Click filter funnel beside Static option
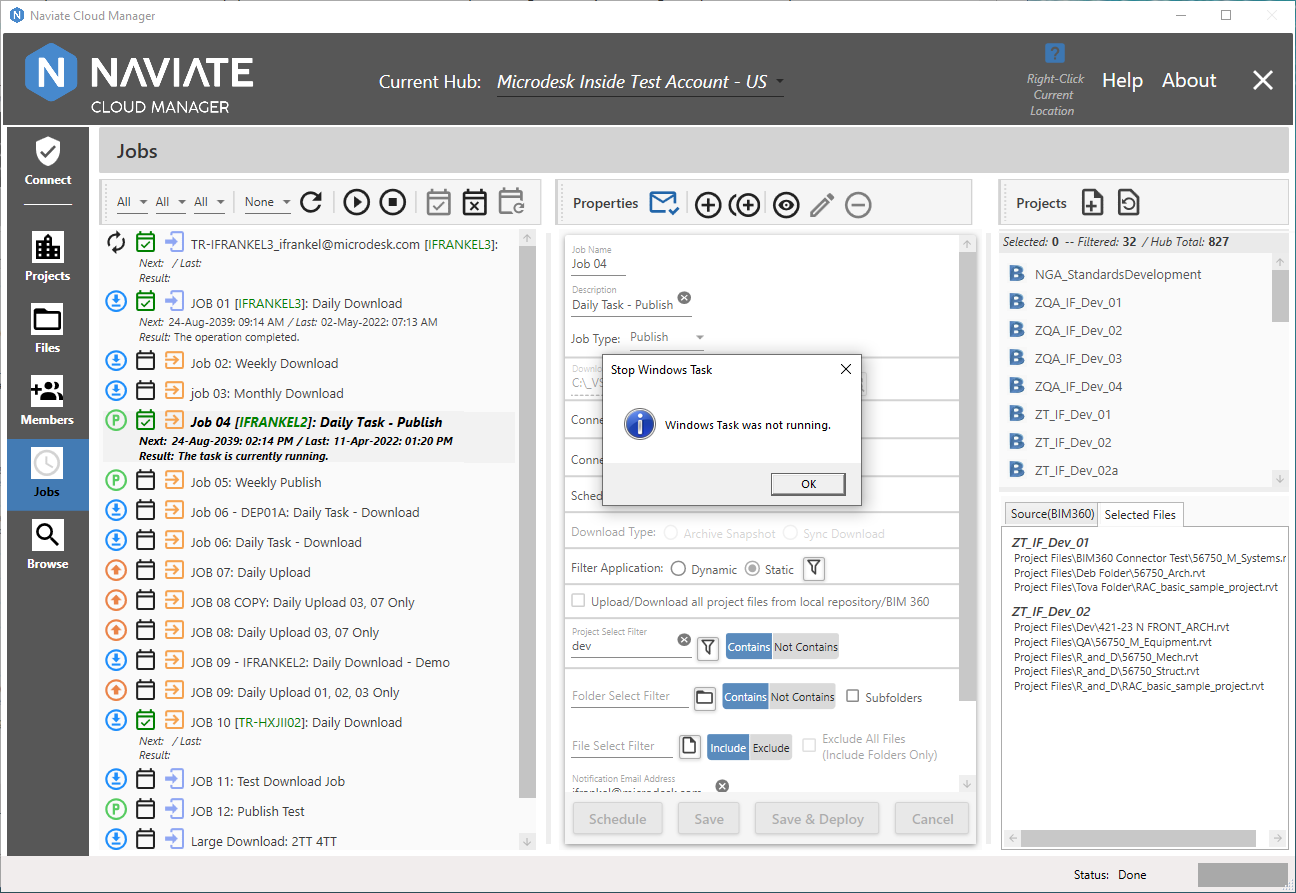 (814, 569)
